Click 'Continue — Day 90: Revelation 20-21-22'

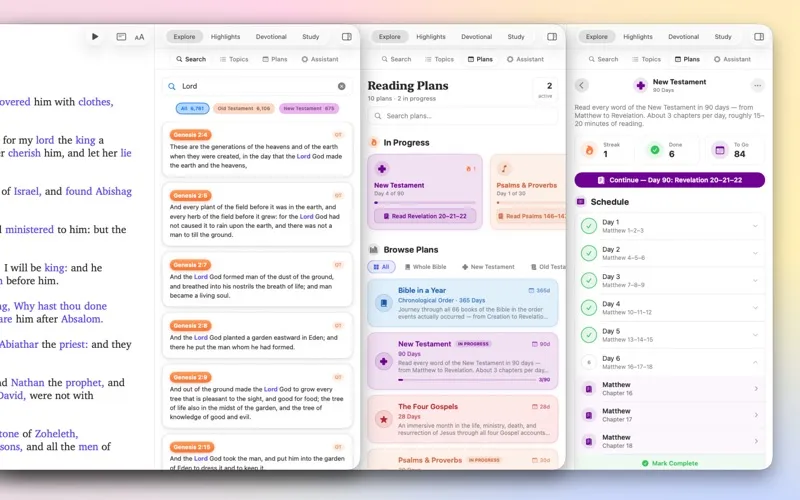670,180
